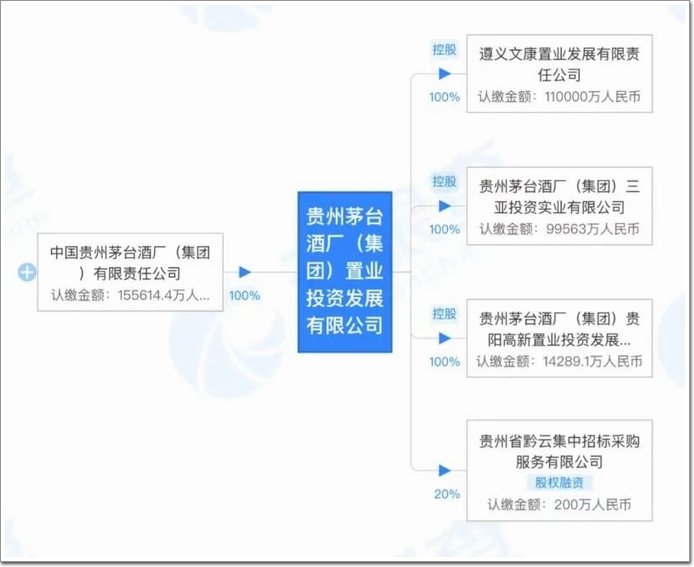694x567 pixels.
Task: Open the 遵义文康置业发展有限责任公司 company card
Action: [x=558, y=64]
